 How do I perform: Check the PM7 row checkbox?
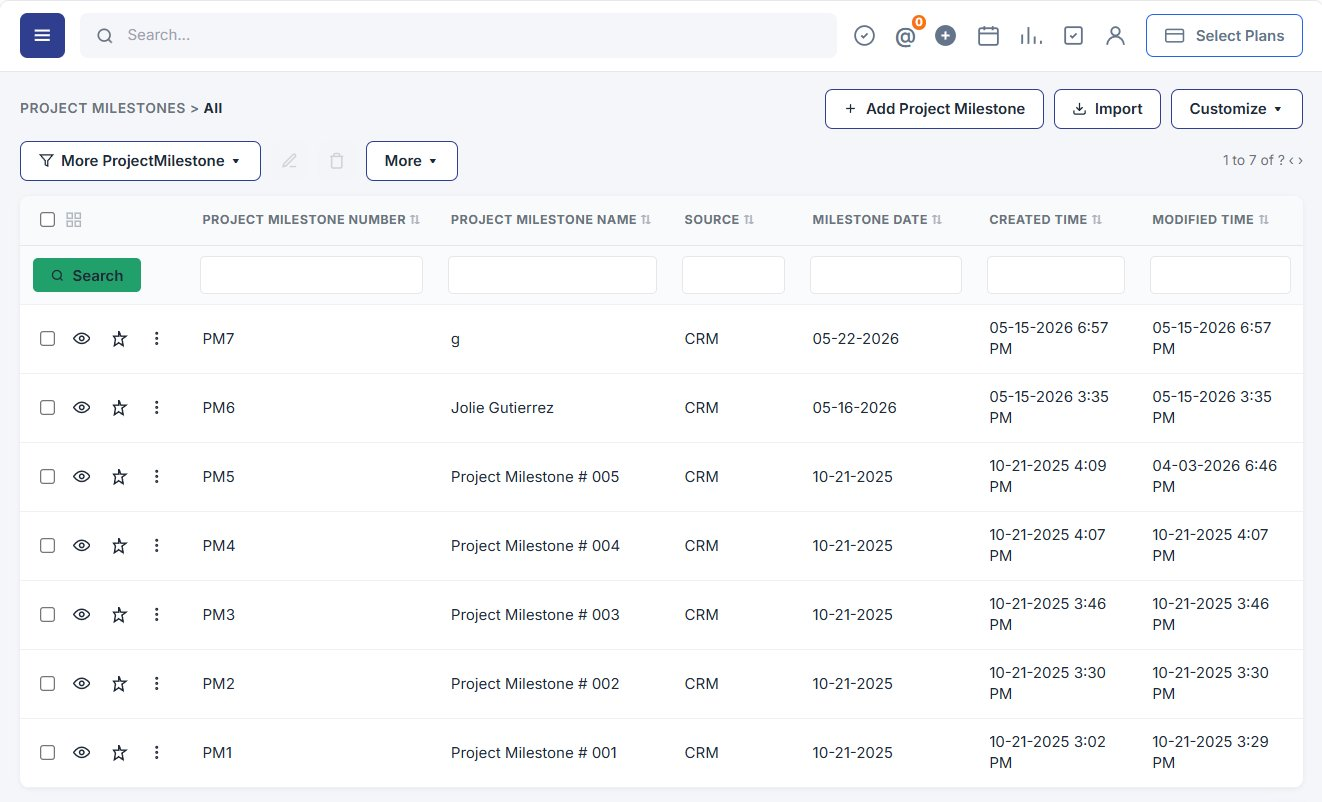coord(47,339)
